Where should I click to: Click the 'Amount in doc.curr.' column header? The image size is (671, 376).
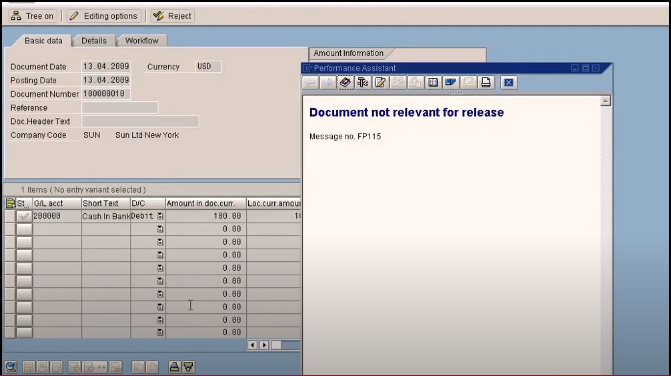pos(206,203)
